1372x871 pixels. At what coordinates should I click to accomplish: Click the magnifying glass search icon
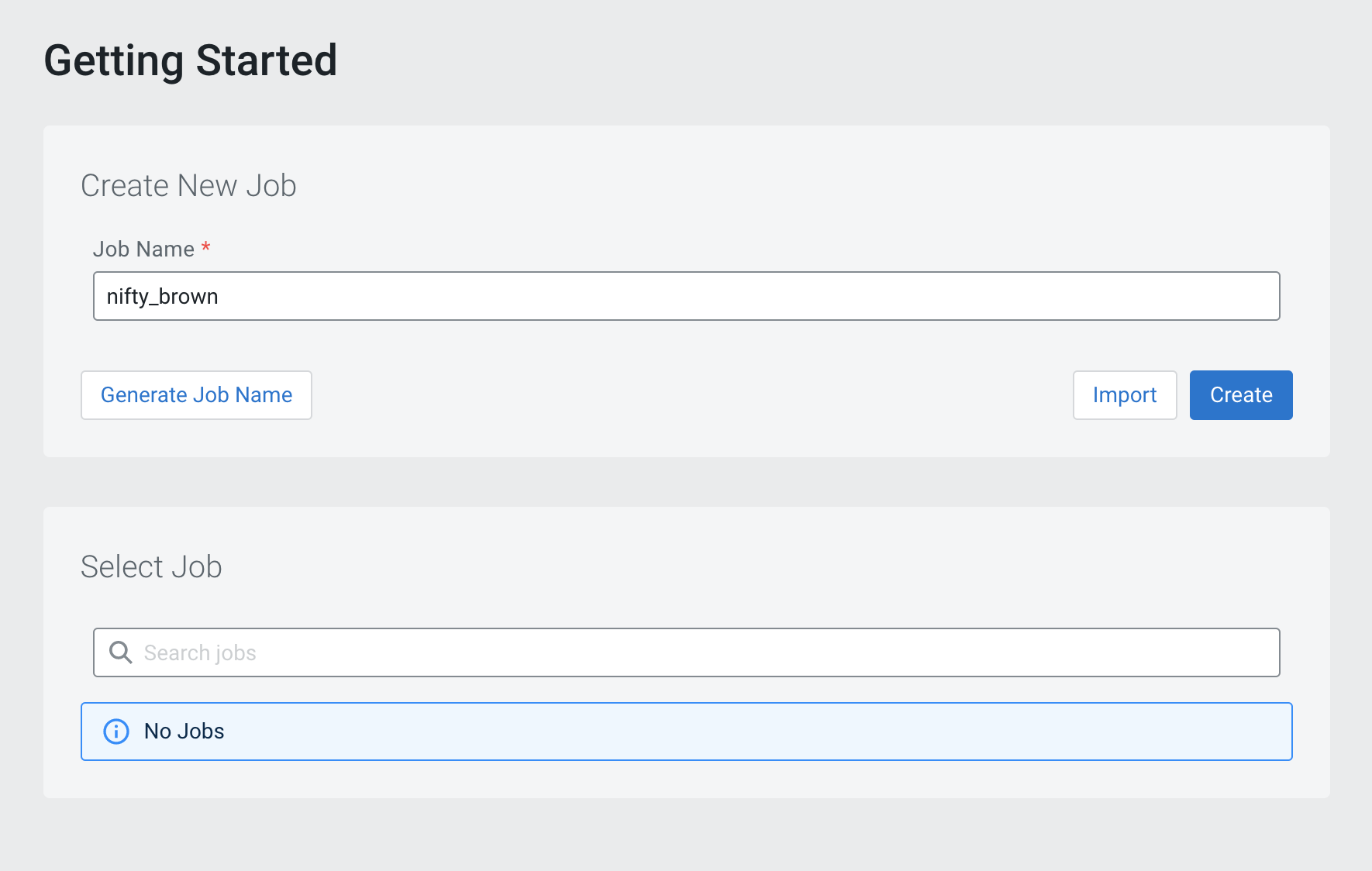point(120,652)
